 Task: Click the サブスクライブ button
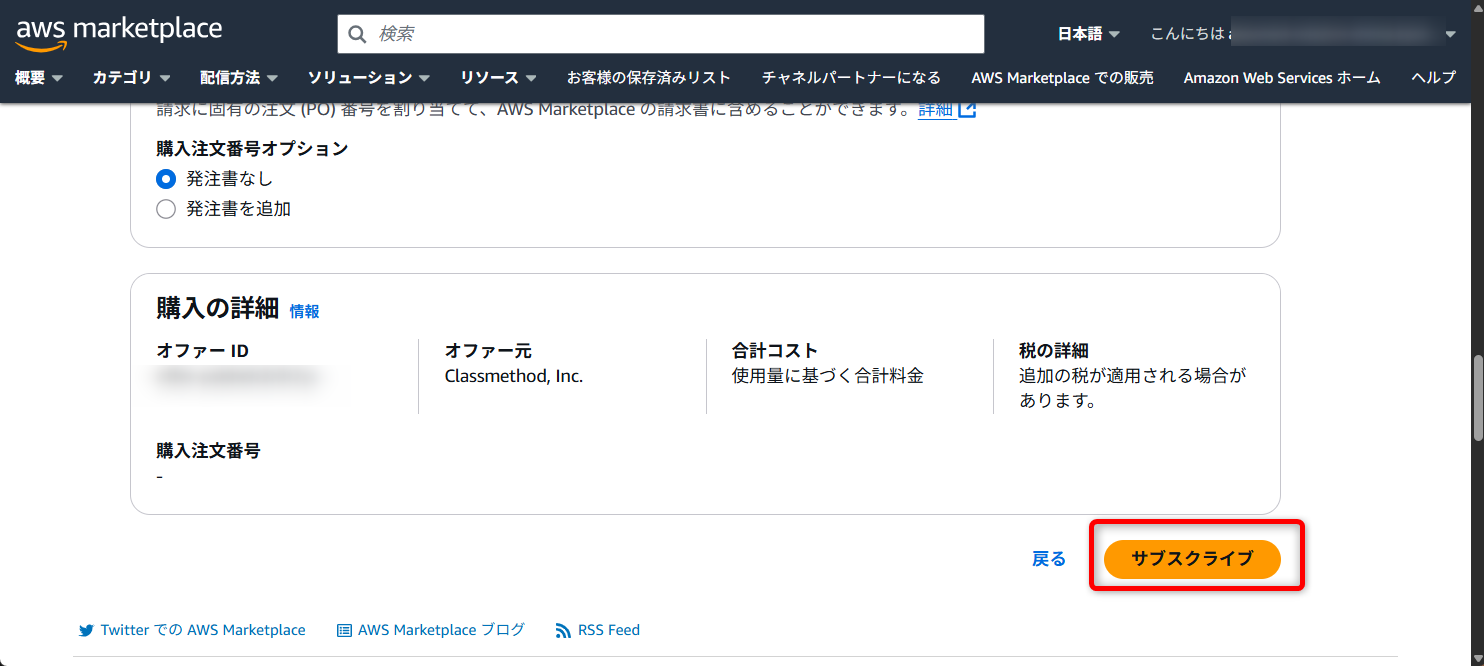point(1192,559)
